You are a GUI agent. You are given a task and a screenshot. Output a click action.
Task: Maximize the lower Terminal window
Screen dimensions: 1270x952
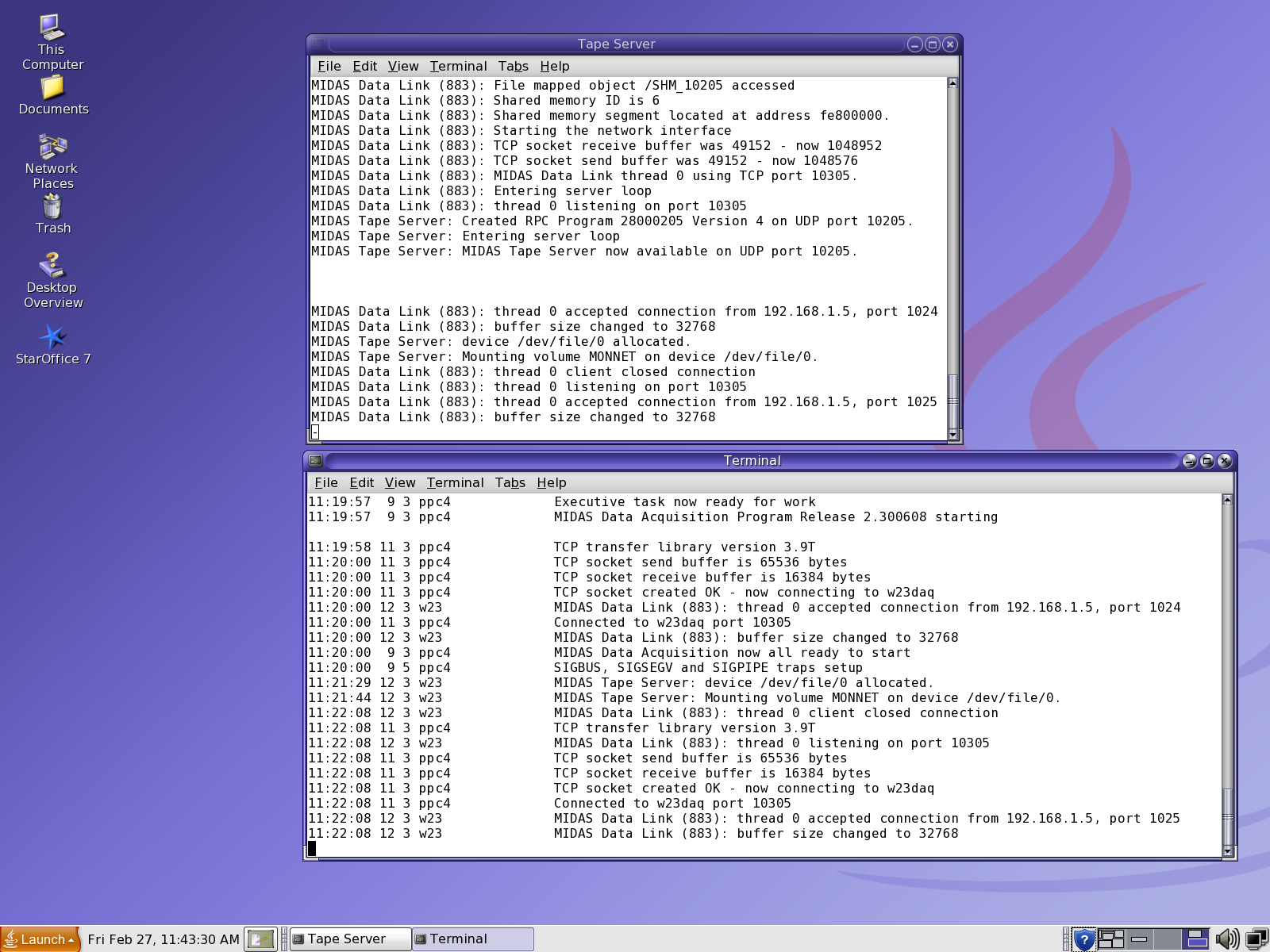coord(1207,461)
